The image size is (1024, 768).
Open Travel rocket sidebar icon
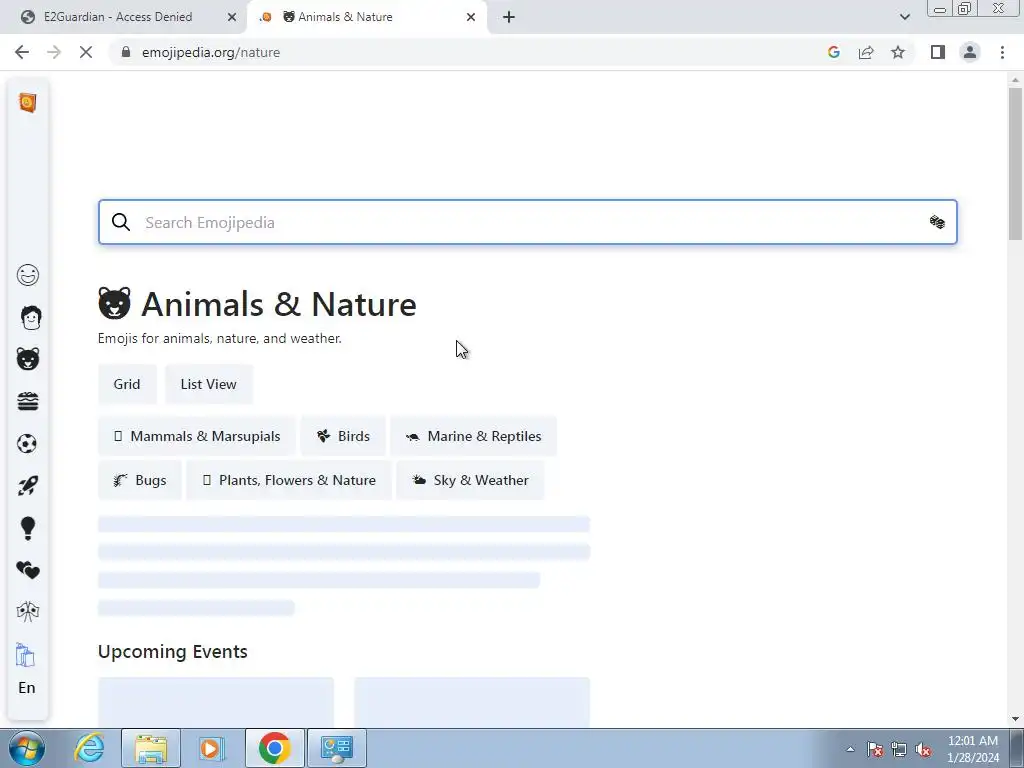pyautogui.click(x=27, y=486)
